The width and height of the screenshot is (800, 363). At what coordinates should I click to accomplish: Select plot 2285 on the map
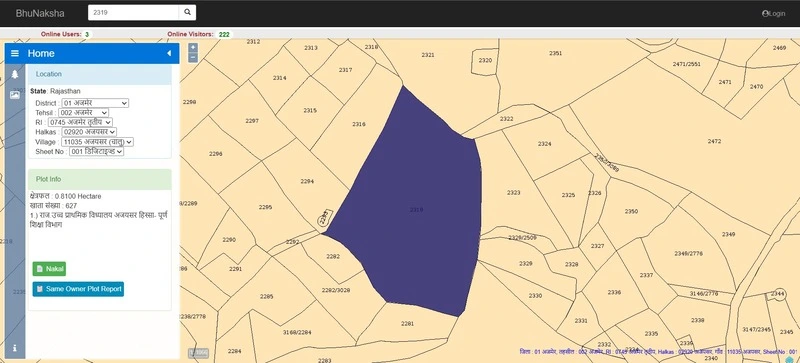pyautogui.click(x=266, y=297)
